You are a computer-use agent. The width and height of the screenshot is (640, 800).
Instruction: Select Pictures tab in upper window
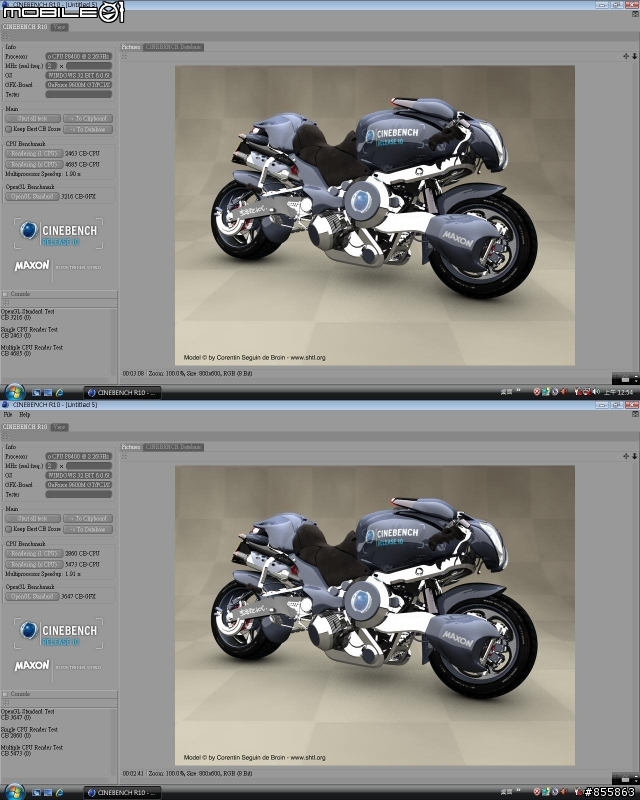131,47
